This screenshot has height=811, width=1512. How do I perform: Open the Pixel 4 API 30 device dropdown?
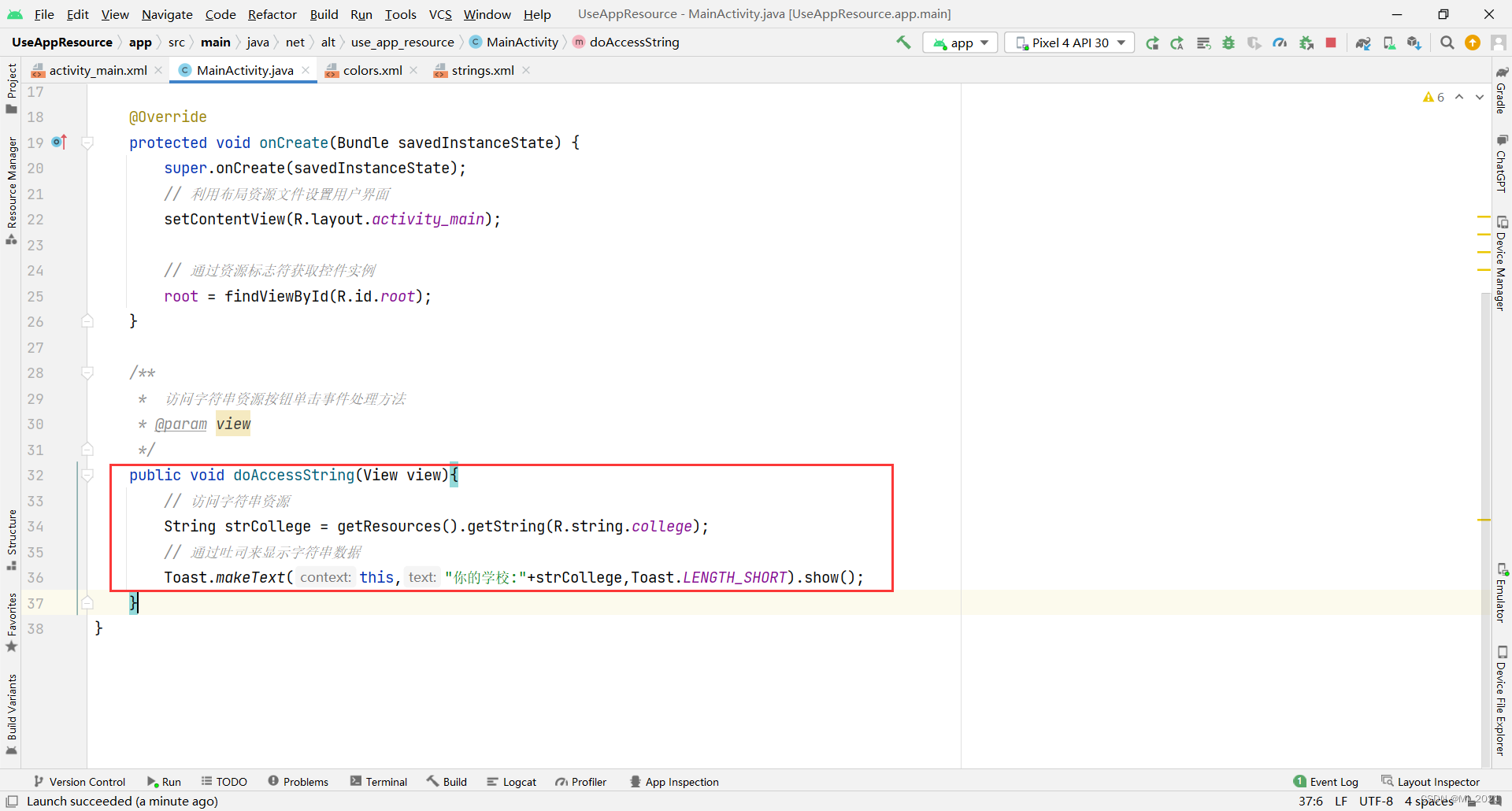pyautogui.click(x=1069, y=43)
